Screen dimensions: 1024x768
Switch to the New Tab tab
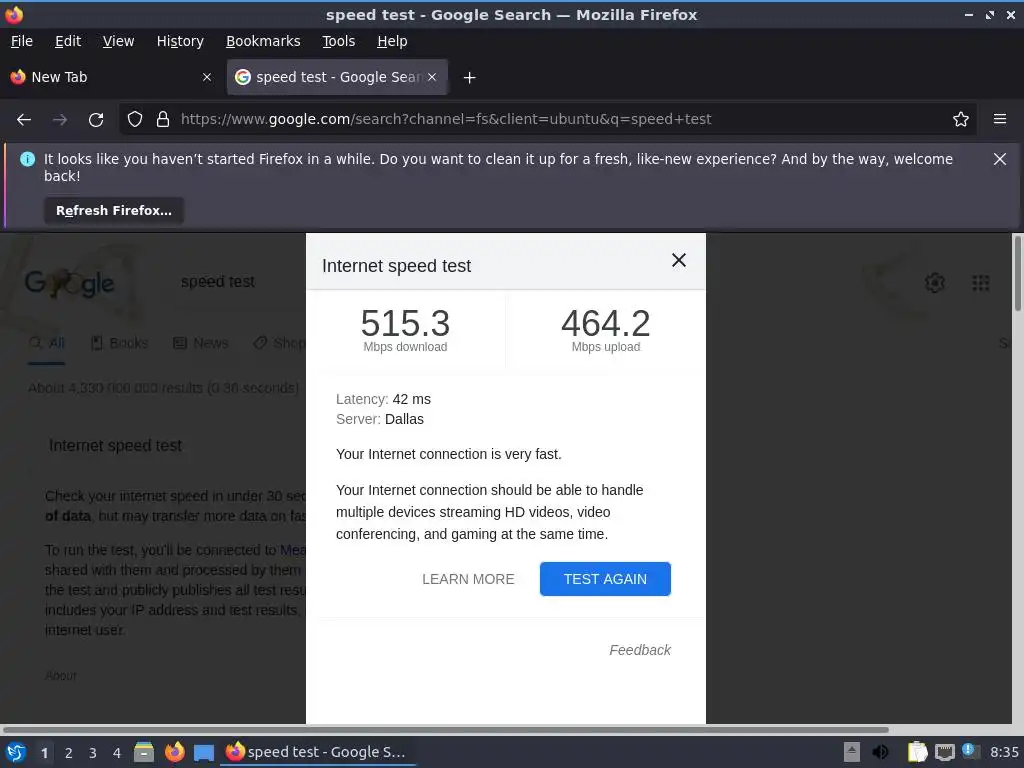pyautogui.click(x=111, y=77)
